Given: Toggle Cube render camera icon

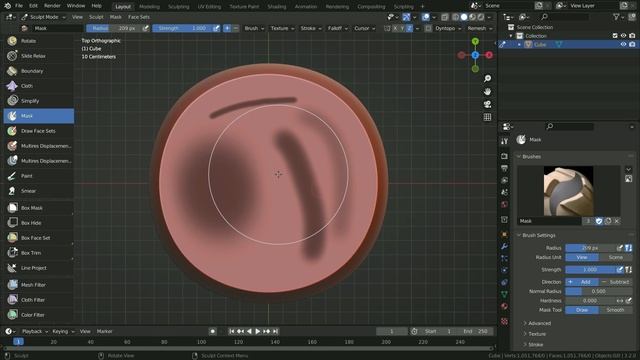Looking at the screenshot, I should coord(632,44).
